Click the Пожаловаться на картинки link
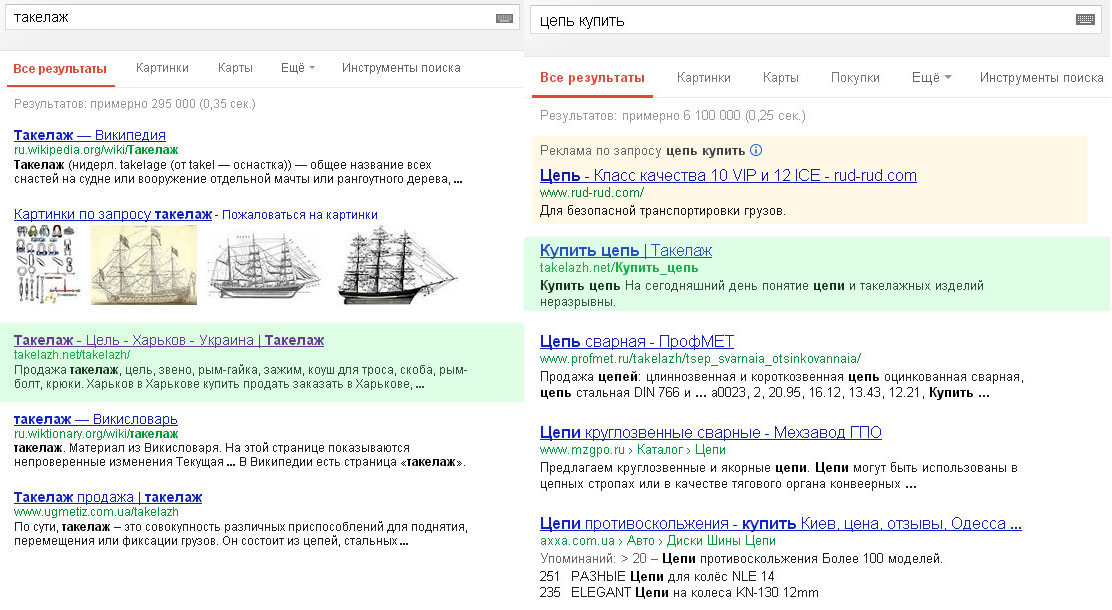 [x=300, y=214]
